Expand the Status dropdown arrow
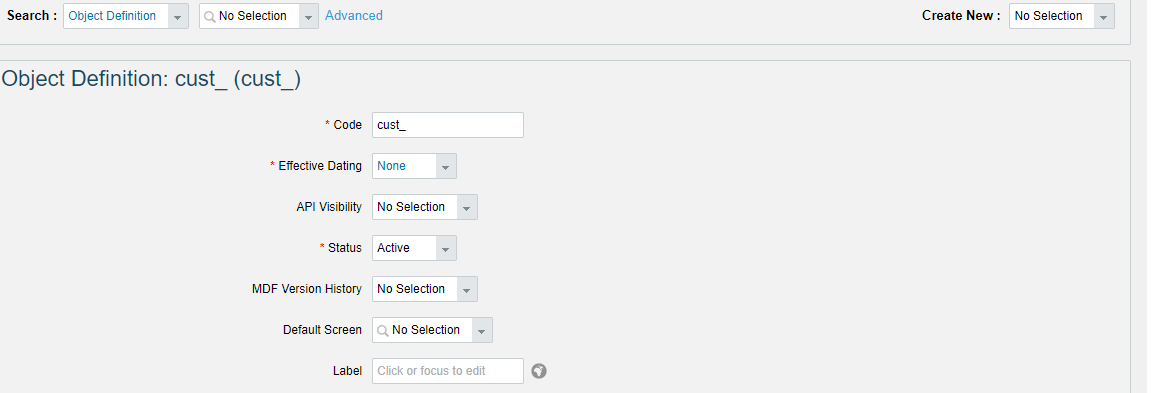 coord(446,248)
